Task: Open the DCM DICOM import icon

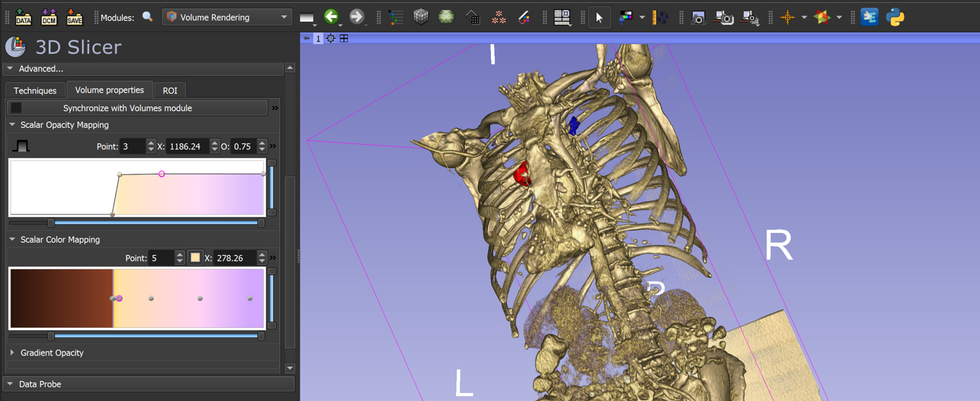Action: point(49,17)
